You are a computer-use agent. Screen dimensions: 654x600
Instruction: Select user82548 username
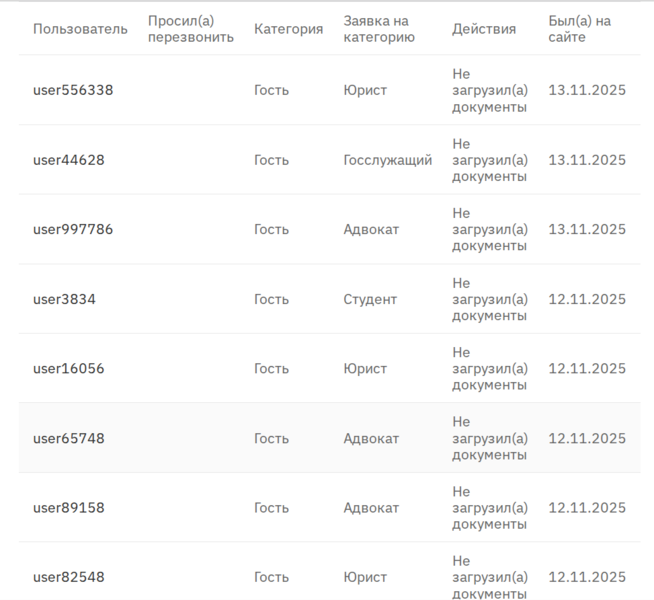(68, 577)
